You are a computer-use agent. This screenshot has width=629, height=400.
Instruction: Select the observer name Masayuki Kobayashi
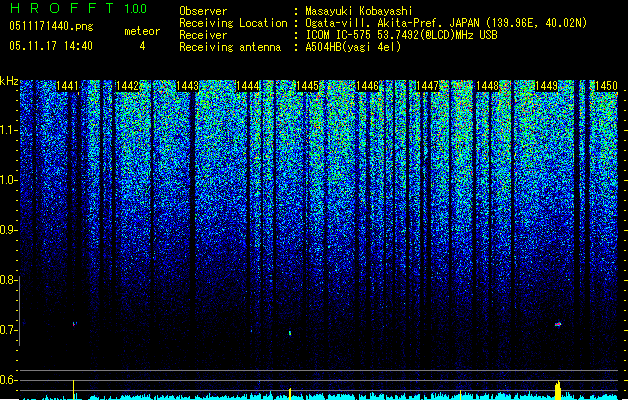click(x=359, y=11)
